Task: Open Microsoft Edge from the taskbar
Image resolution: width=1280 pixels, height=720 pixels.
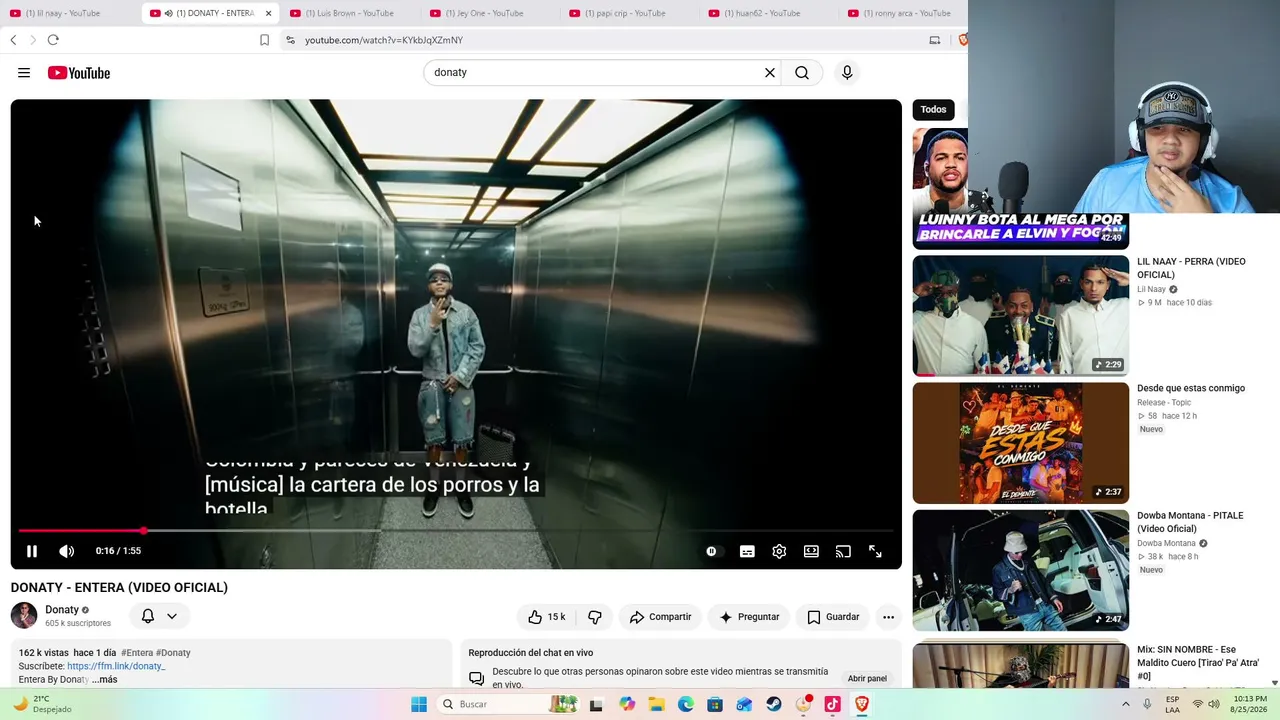Action: [x=686, y=704]
